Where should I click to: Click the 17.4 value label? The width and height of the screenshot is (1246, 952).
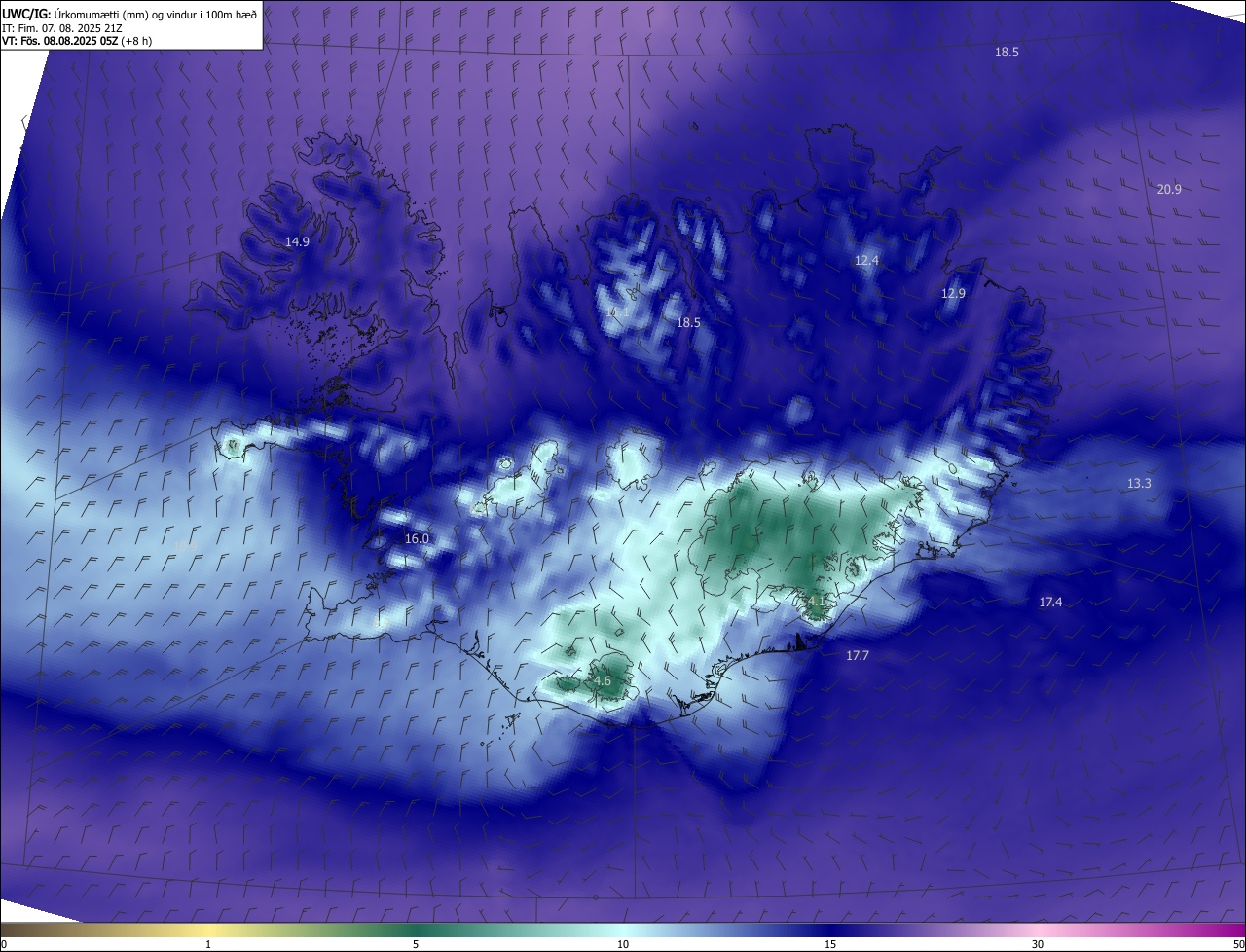pyautogui.click(x=1050, y=603)
